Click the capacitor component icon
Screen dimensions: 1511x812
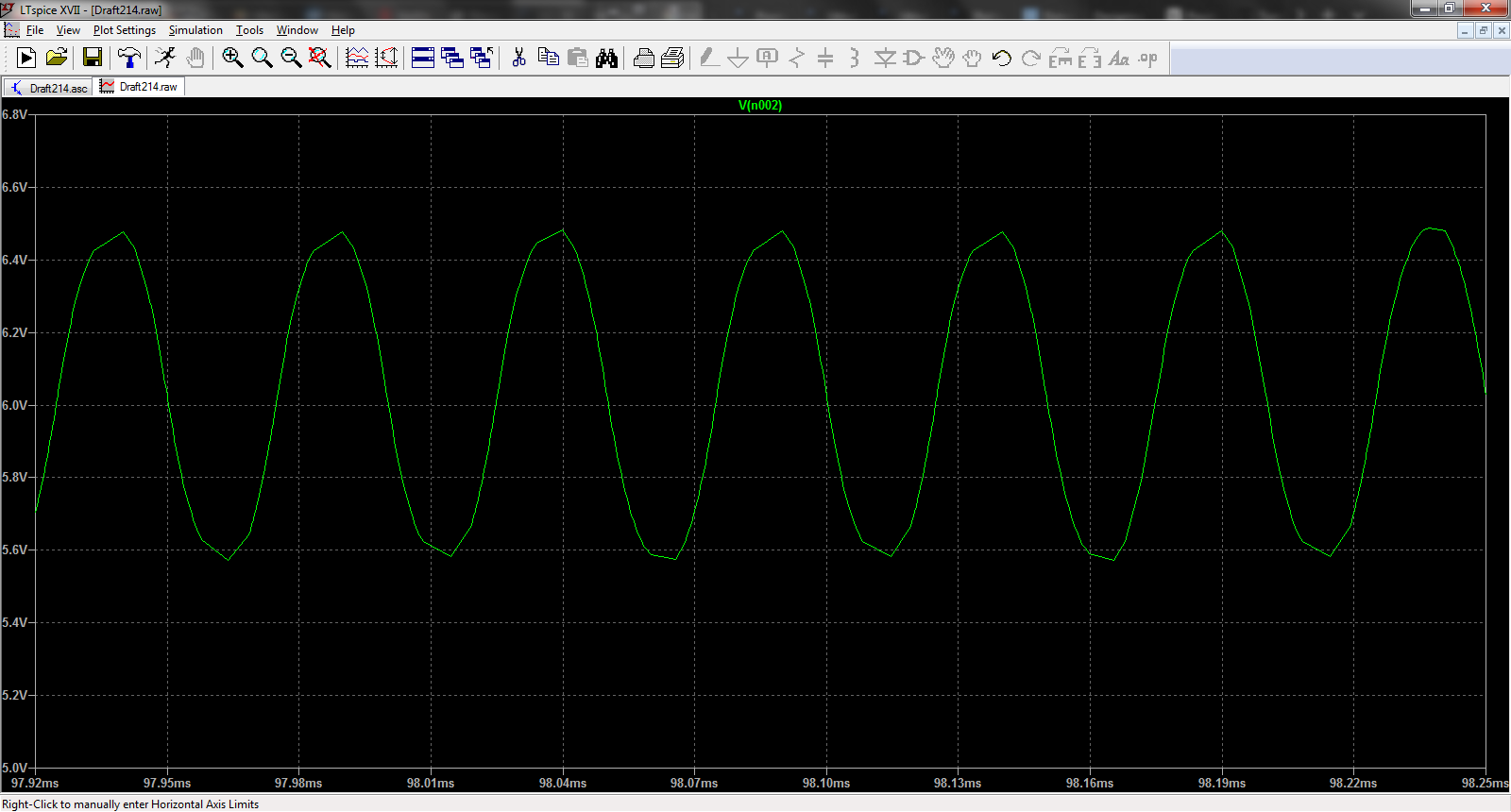tap(825, 59)
